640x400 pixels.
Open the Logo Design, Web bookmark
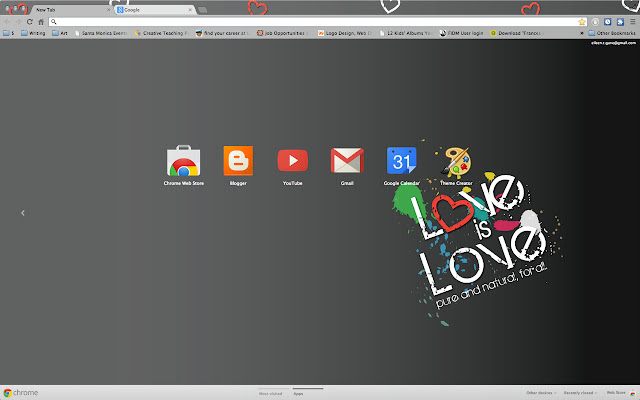pyautogui.click(x=344, y=33)
